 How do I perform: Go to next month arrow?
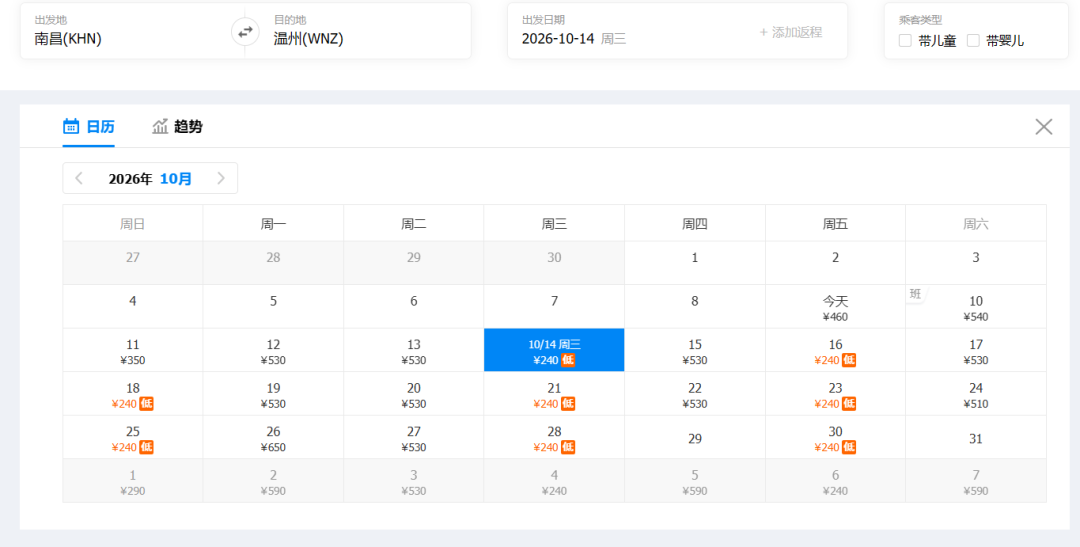tap(221, 178)
